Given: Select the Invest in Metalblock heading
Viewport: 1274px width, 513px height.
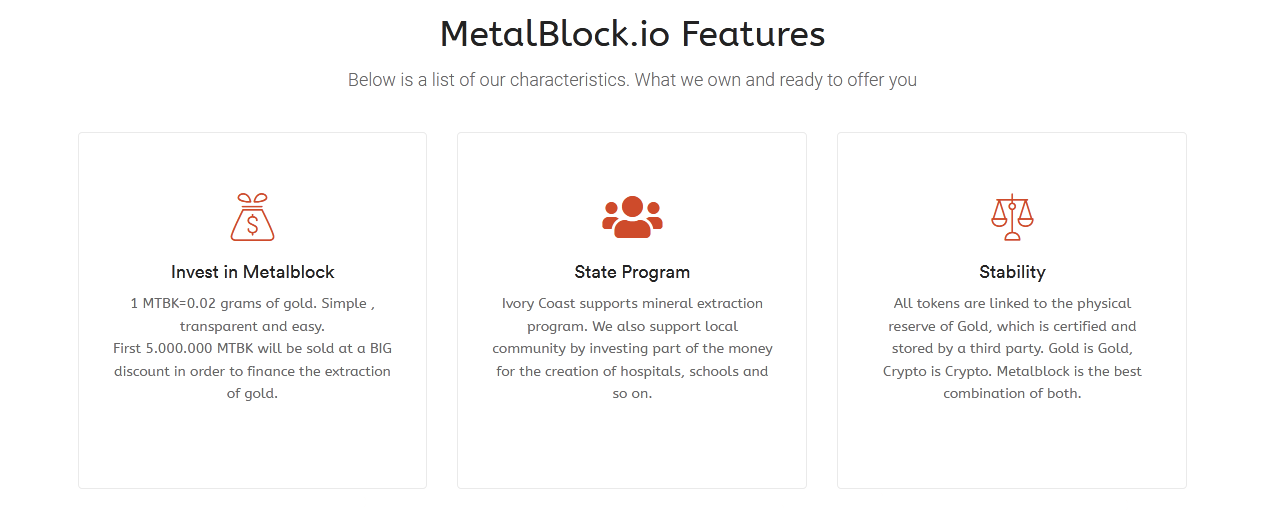Looking at the screenshot, I should coord(252,272).
